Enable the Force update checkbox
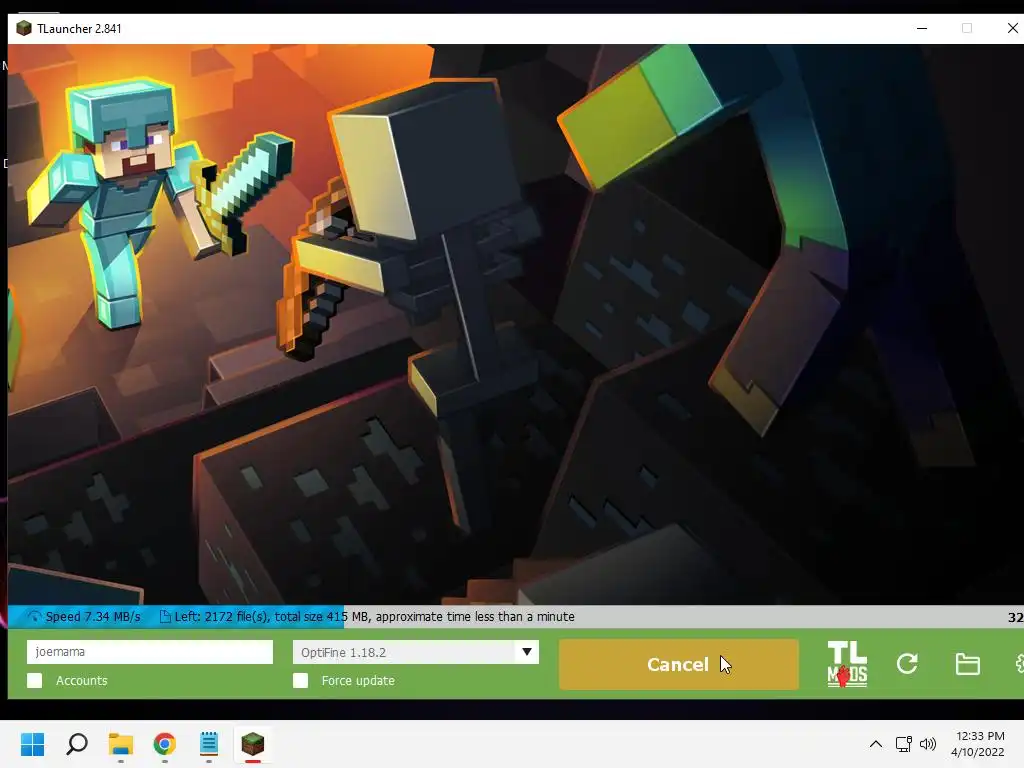Viewport: 1024px width, 768px height. 300,680
